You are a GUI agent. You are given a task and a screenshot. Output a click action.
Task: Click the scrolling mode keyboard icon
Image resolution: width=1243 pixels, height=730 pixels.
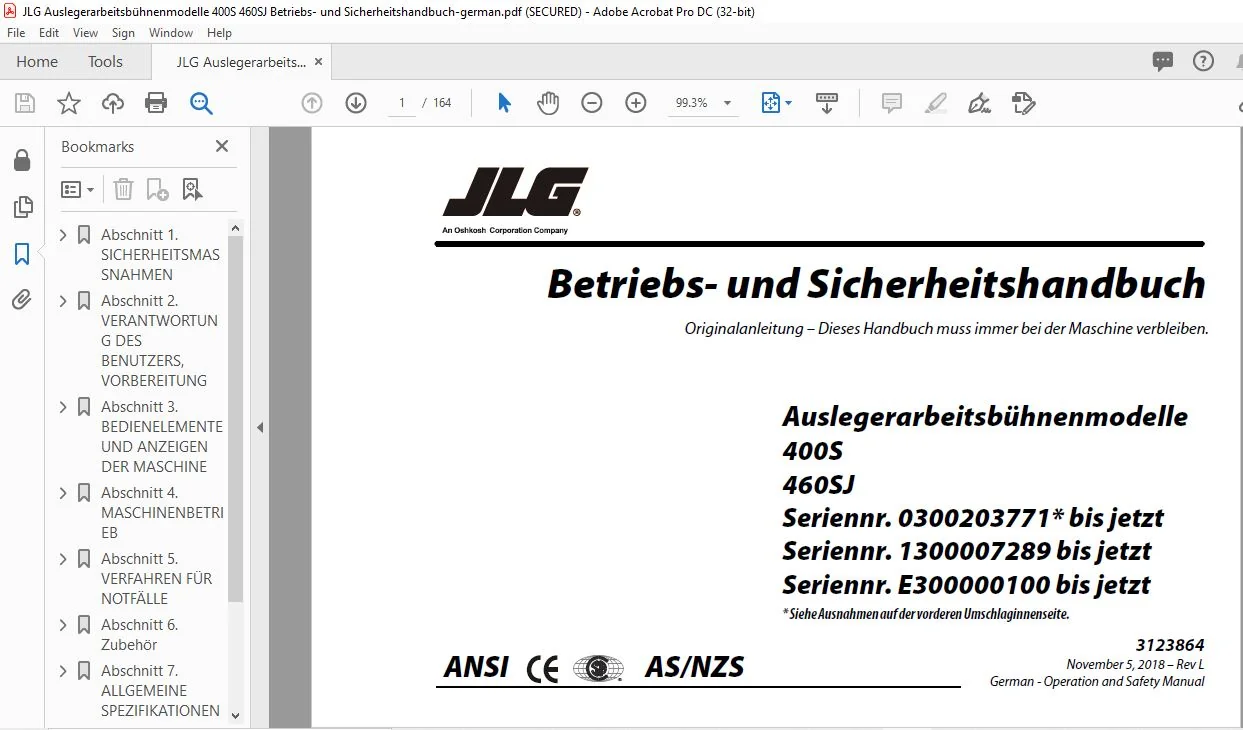(827, 103)
